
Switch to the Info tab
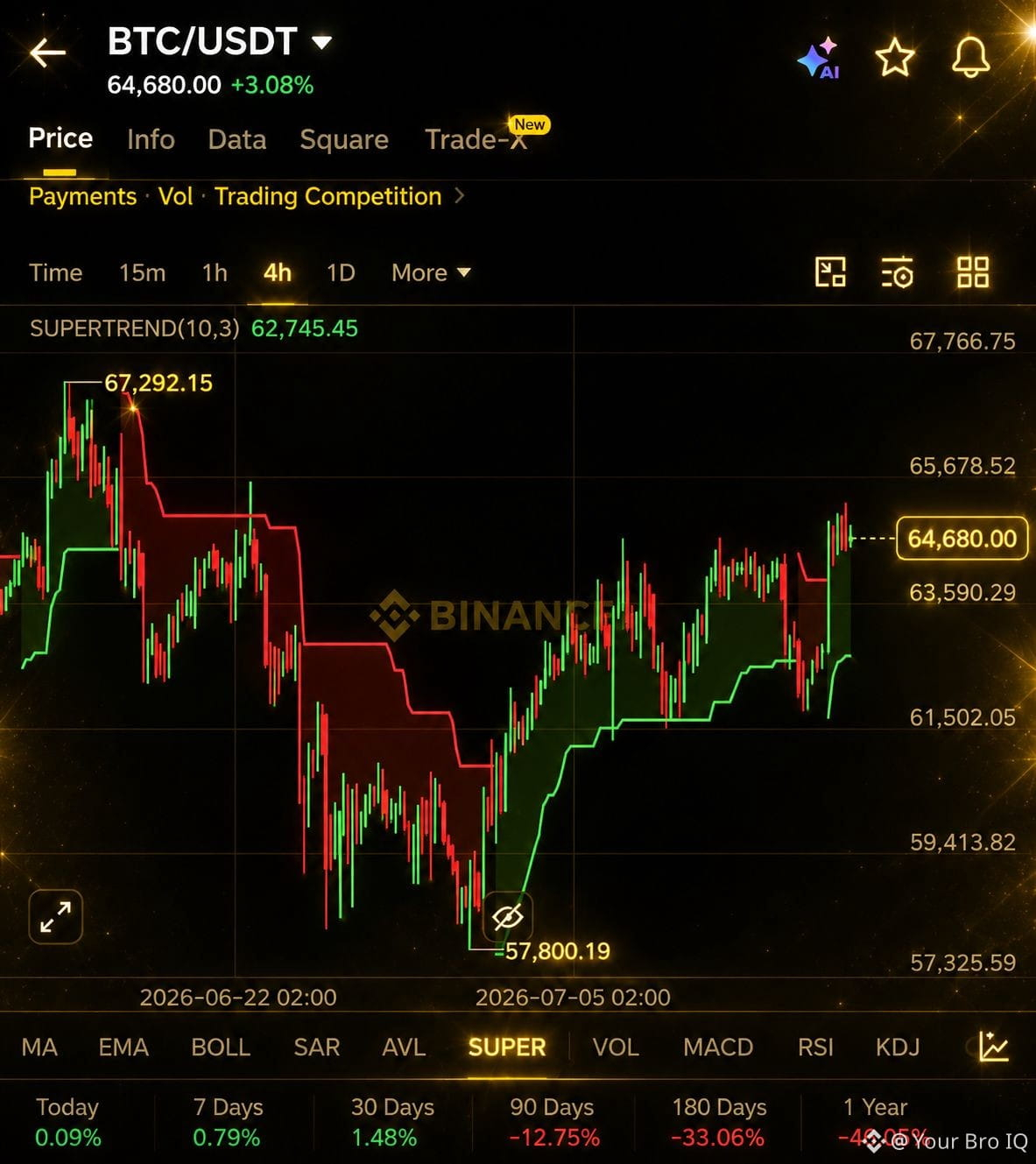(x=151, y=139)
